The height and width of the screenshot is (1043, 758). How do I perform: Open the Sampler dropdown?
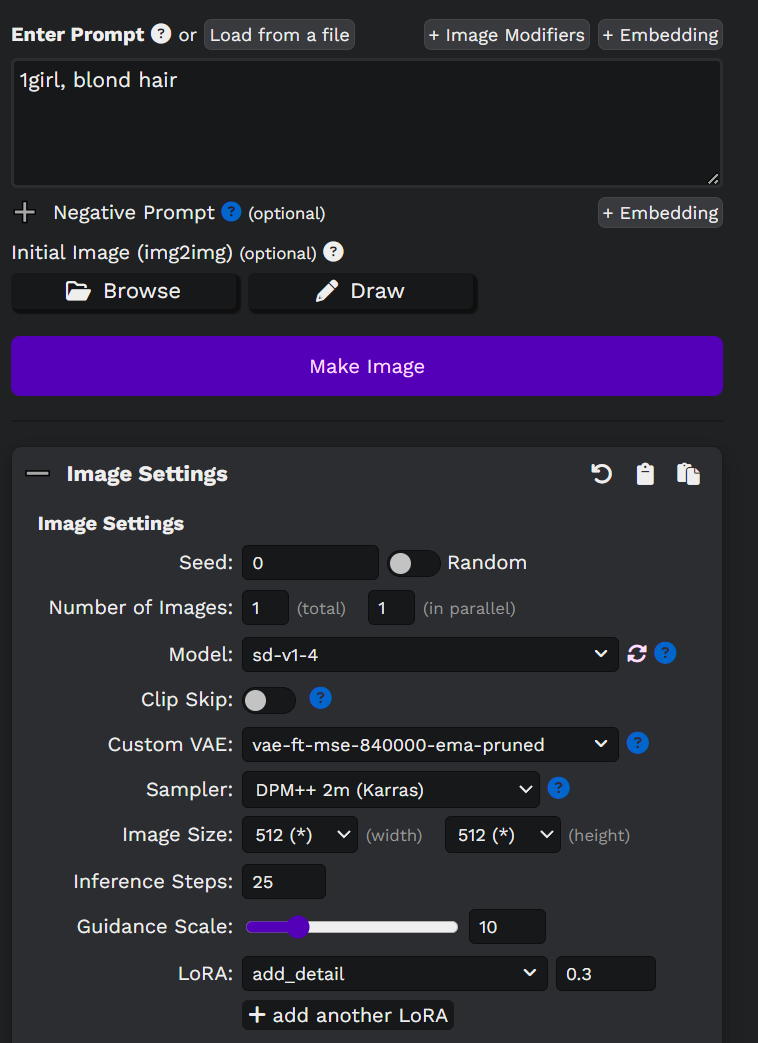pos(390,789)
